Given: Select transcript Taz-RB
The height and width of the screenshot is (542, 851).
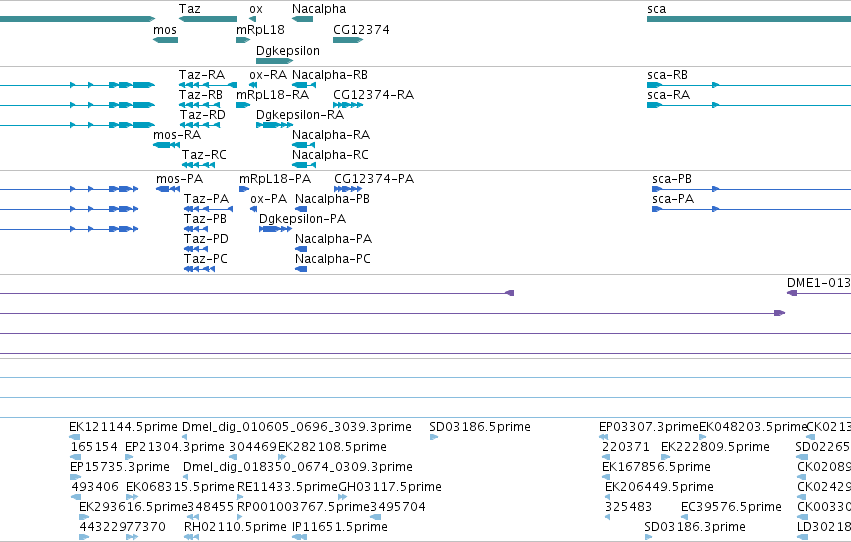Looking at the screenshot, I should click(x=199, y=105).
